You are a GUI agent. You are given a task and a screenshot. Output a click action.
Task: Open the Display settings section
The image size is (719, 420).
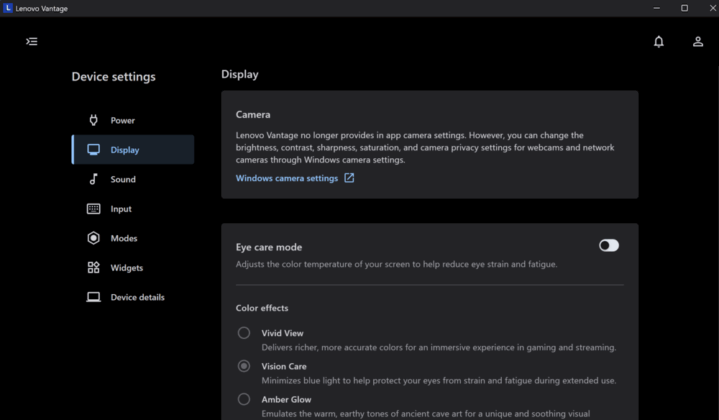(133, 149)
